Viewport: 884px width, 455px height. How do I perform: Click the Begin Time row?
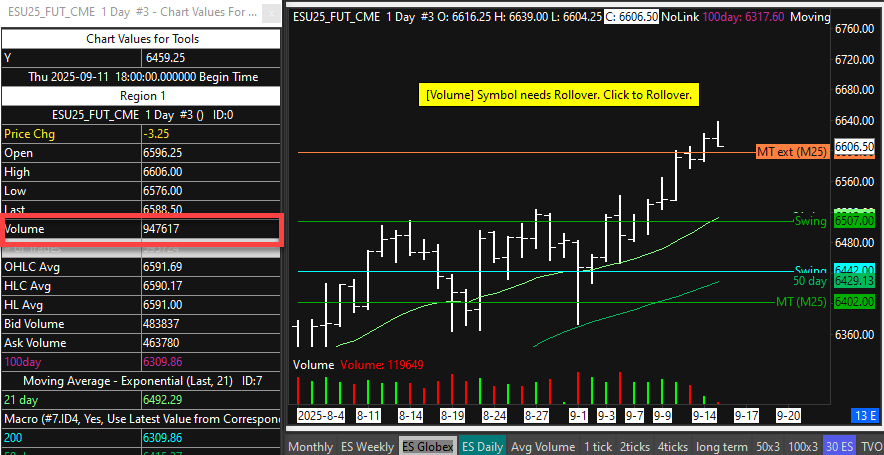pyautogui.click(x=141, y=77)
